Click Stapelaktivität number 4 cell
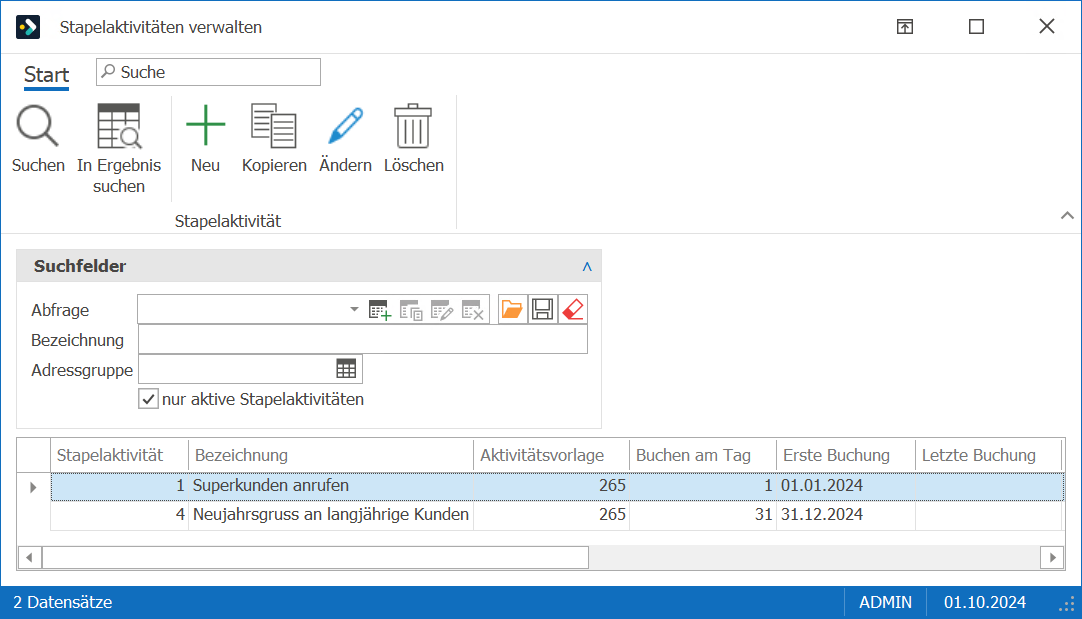 [119, 515]
